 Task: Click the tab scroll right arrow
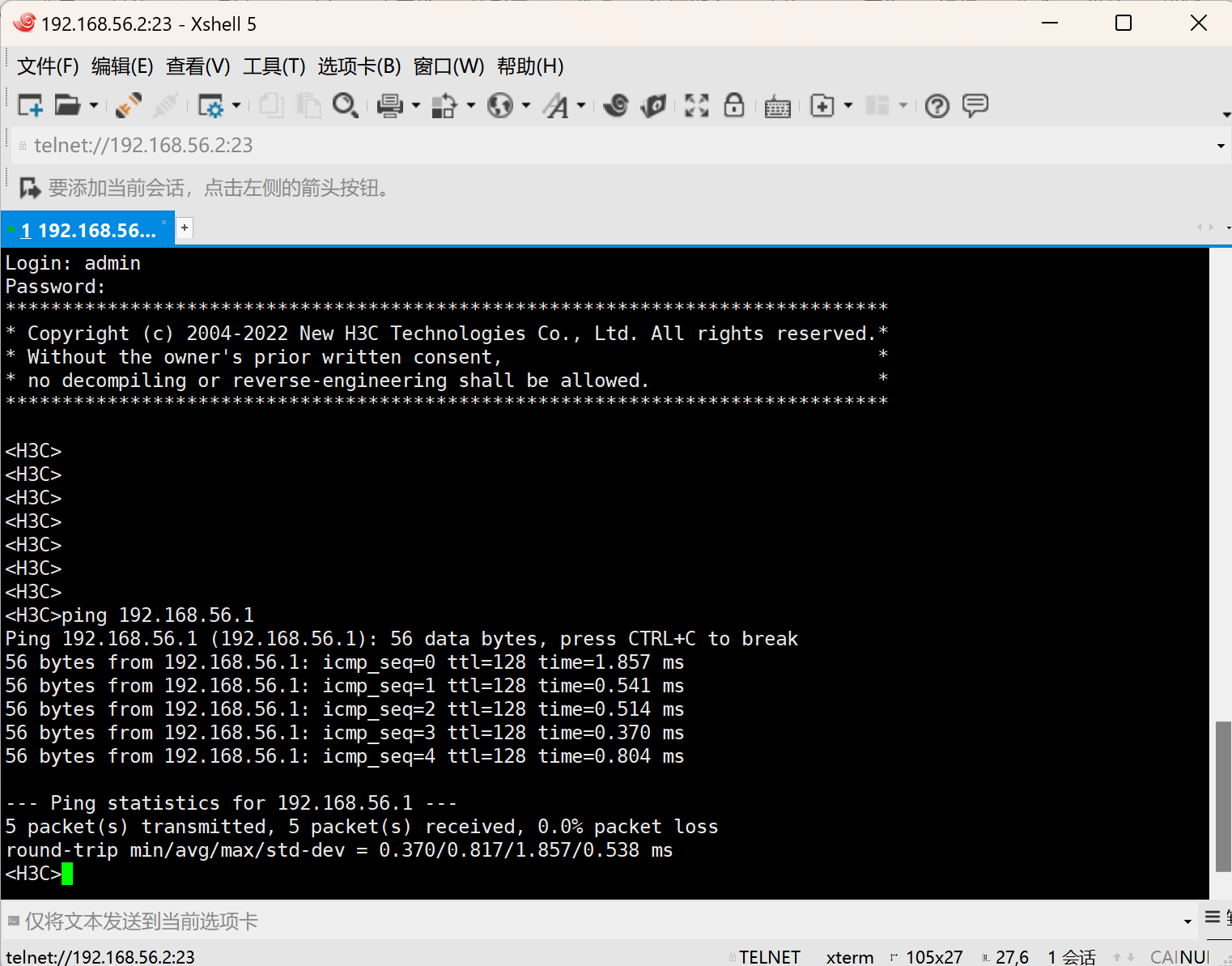pyautogui.click(x=1211, y=228)
